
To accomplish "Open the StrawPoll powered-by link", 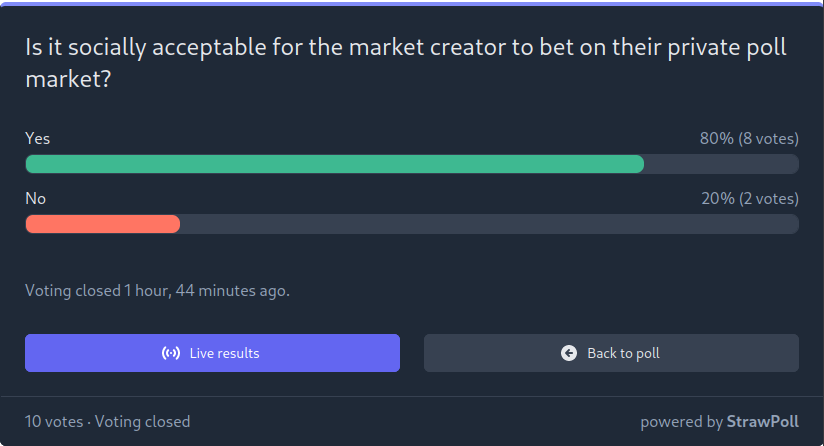I will pyautogui.click(x=719, y=421).
